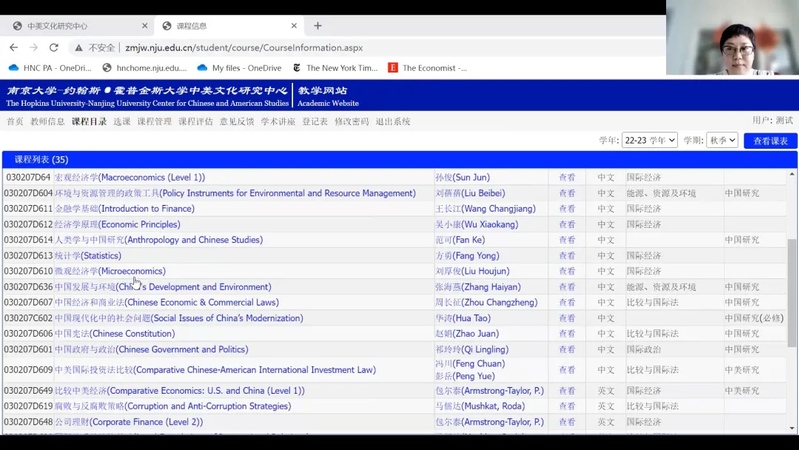The image size is (799, 450).
Task: Open Chinese Economic & Commercial Laws link
Action: pyautogui.click(x=167, y=302)
